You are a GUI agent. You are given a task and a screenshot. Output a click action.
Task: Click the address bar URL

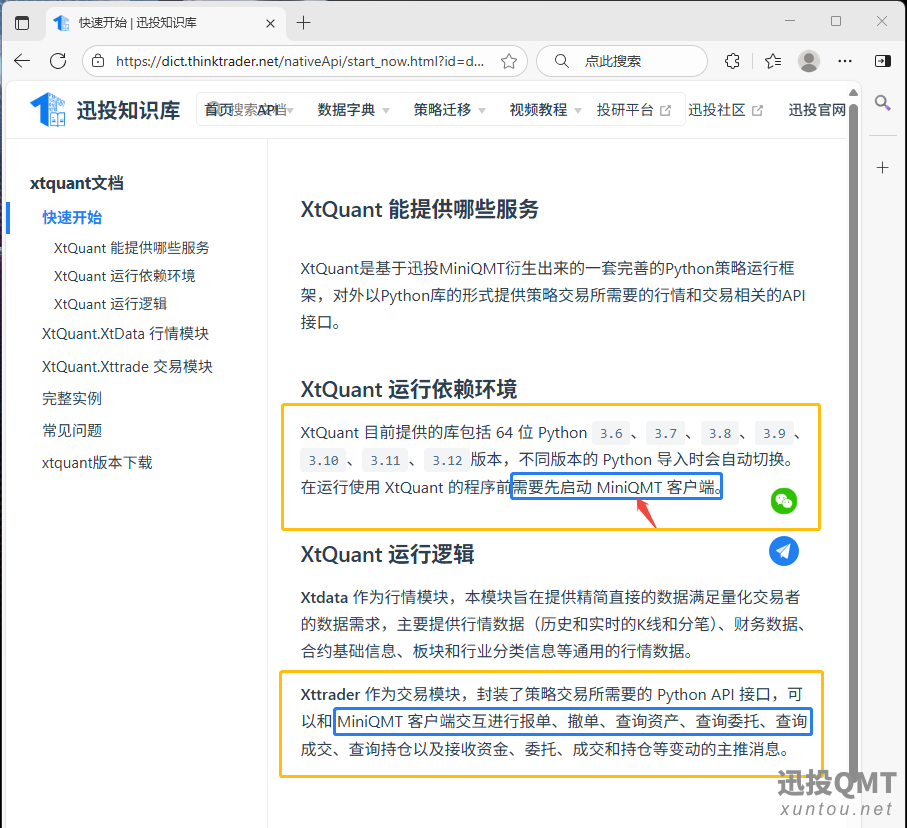tap(300, 61)
